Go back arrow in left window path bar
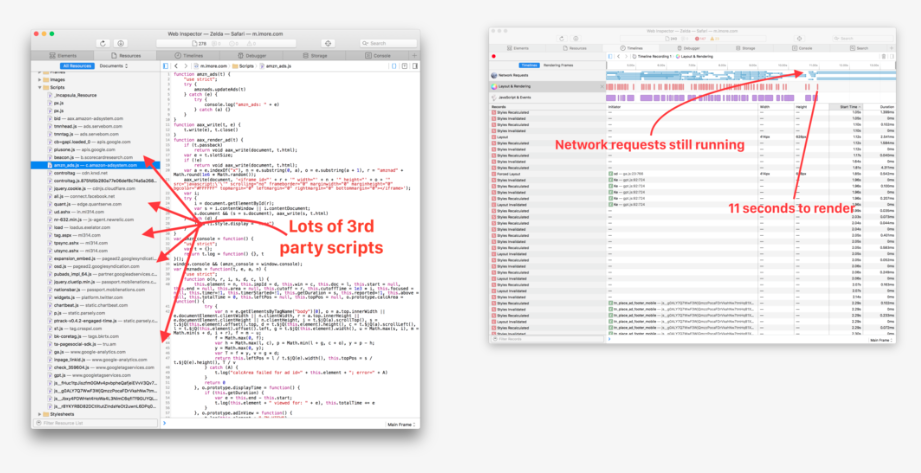The width and height of the screenshot is (921, 473). pyautogui.click(x=176, y=66)
